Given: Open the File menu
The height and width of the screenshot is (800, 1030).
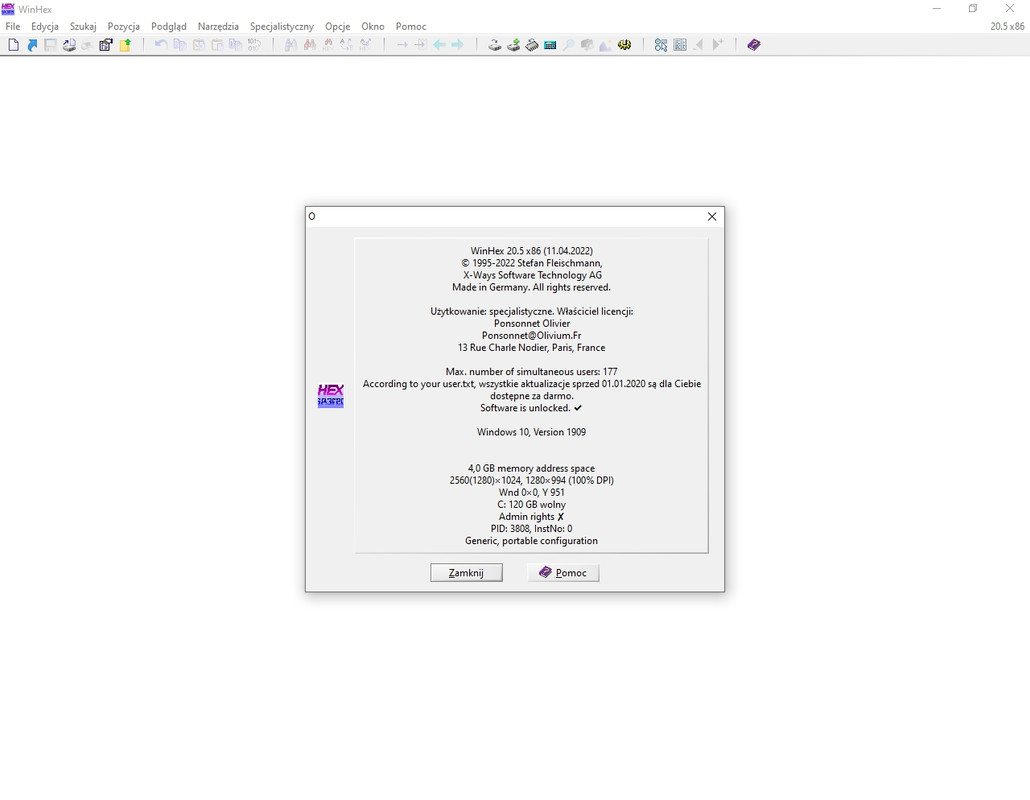Looking at the screenshot, I should pyautogui.click(x=12, y=26).
